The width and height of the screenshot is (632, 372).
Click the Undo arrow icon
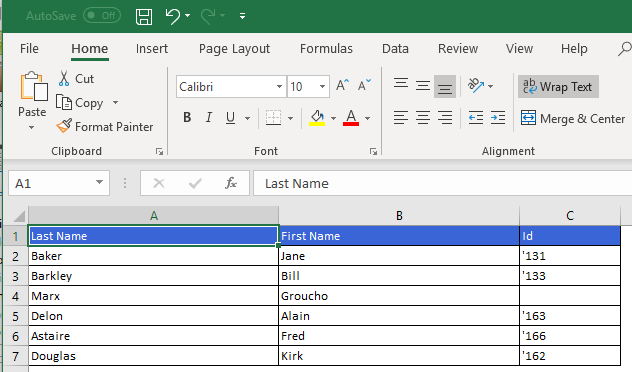point(173,17)
